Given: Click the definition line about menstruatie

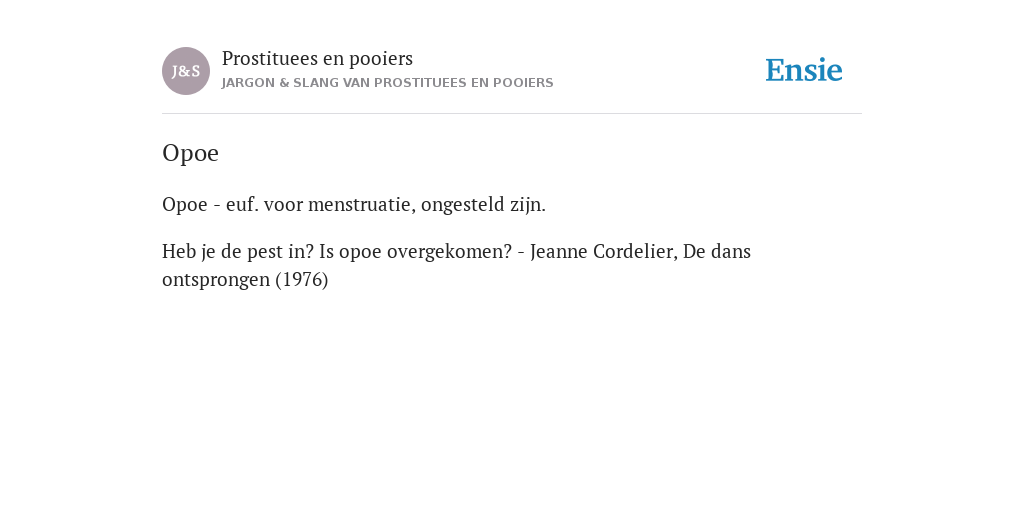Looking at the screenshot, I should (354, 204).
